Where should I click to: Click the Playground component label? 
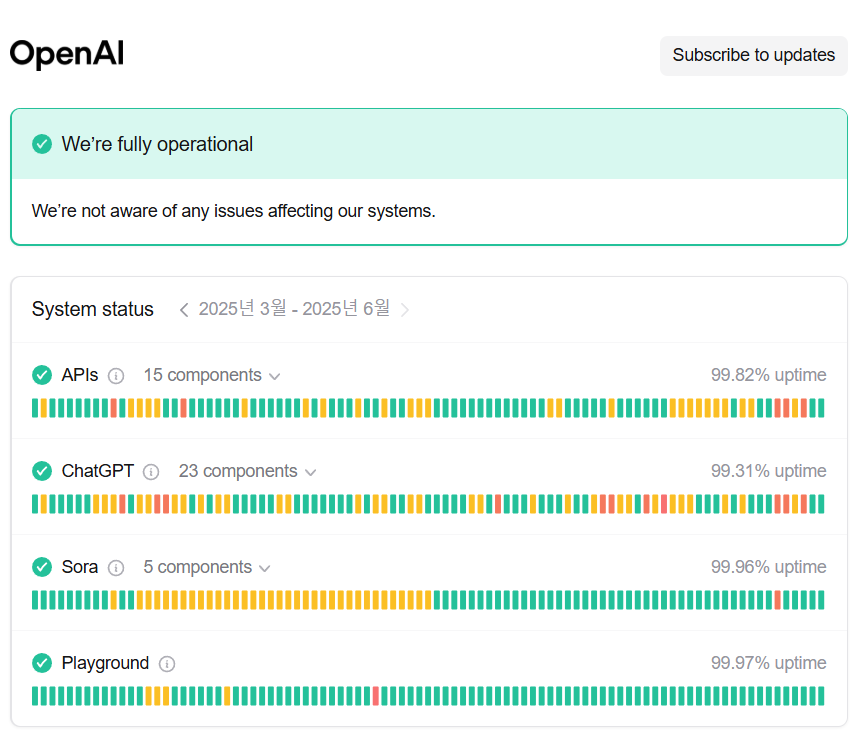(x=105, y=663)
